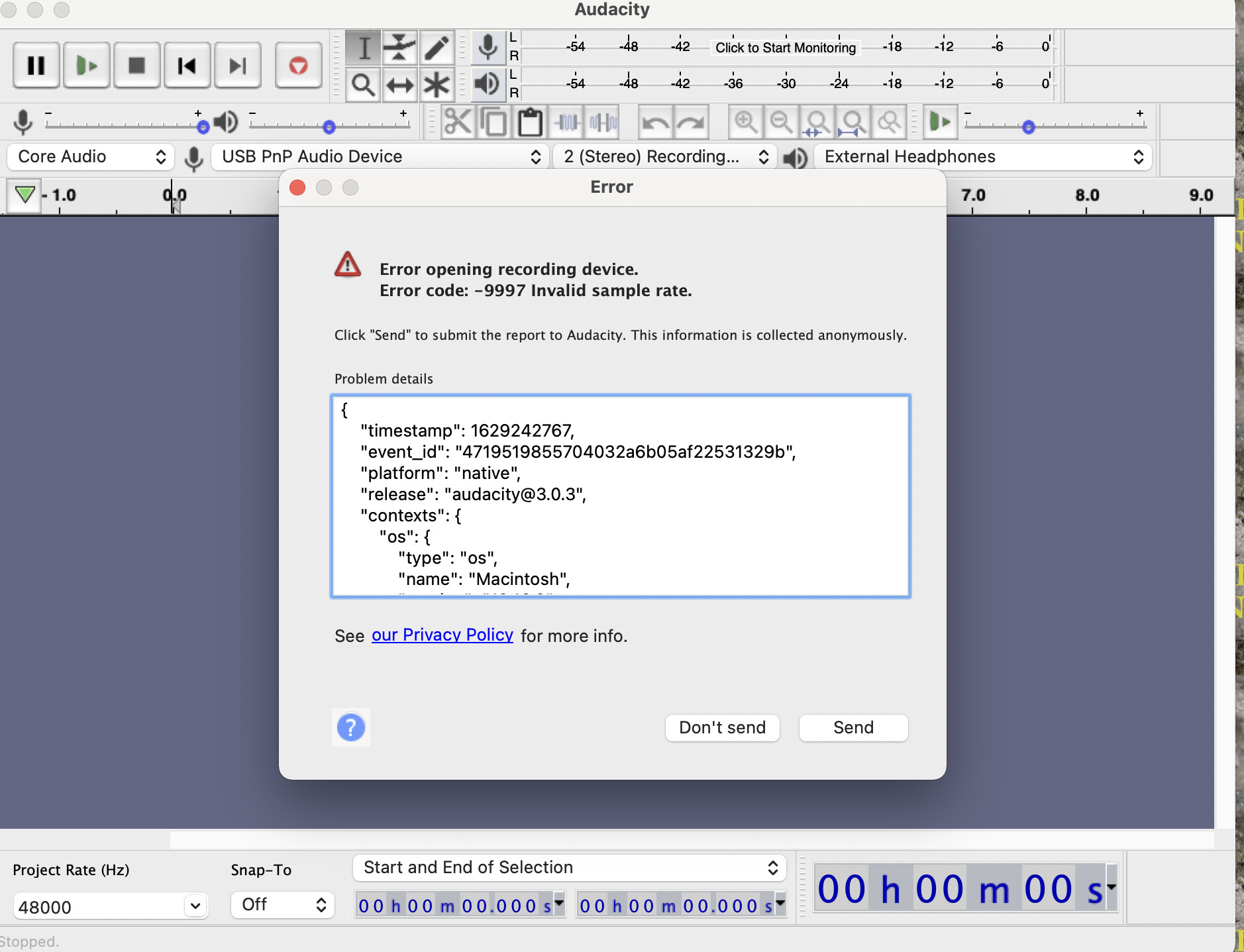
Task: Click the Paste clipboard icon
Action: pos(530,123)
